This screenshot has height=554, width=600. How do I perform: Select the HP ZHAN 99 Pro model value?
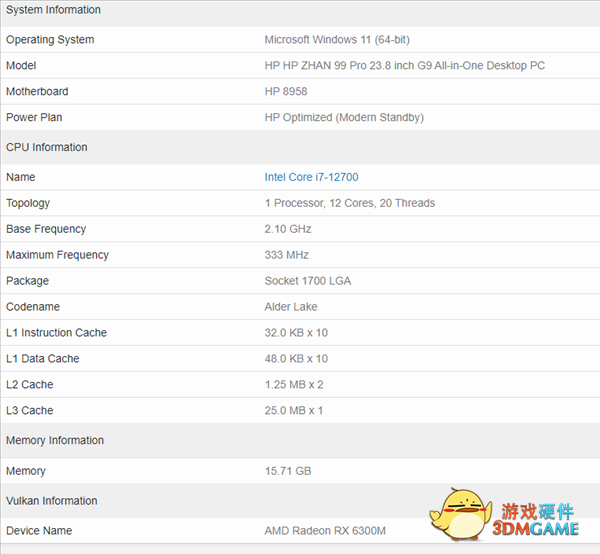click(405, 66)
